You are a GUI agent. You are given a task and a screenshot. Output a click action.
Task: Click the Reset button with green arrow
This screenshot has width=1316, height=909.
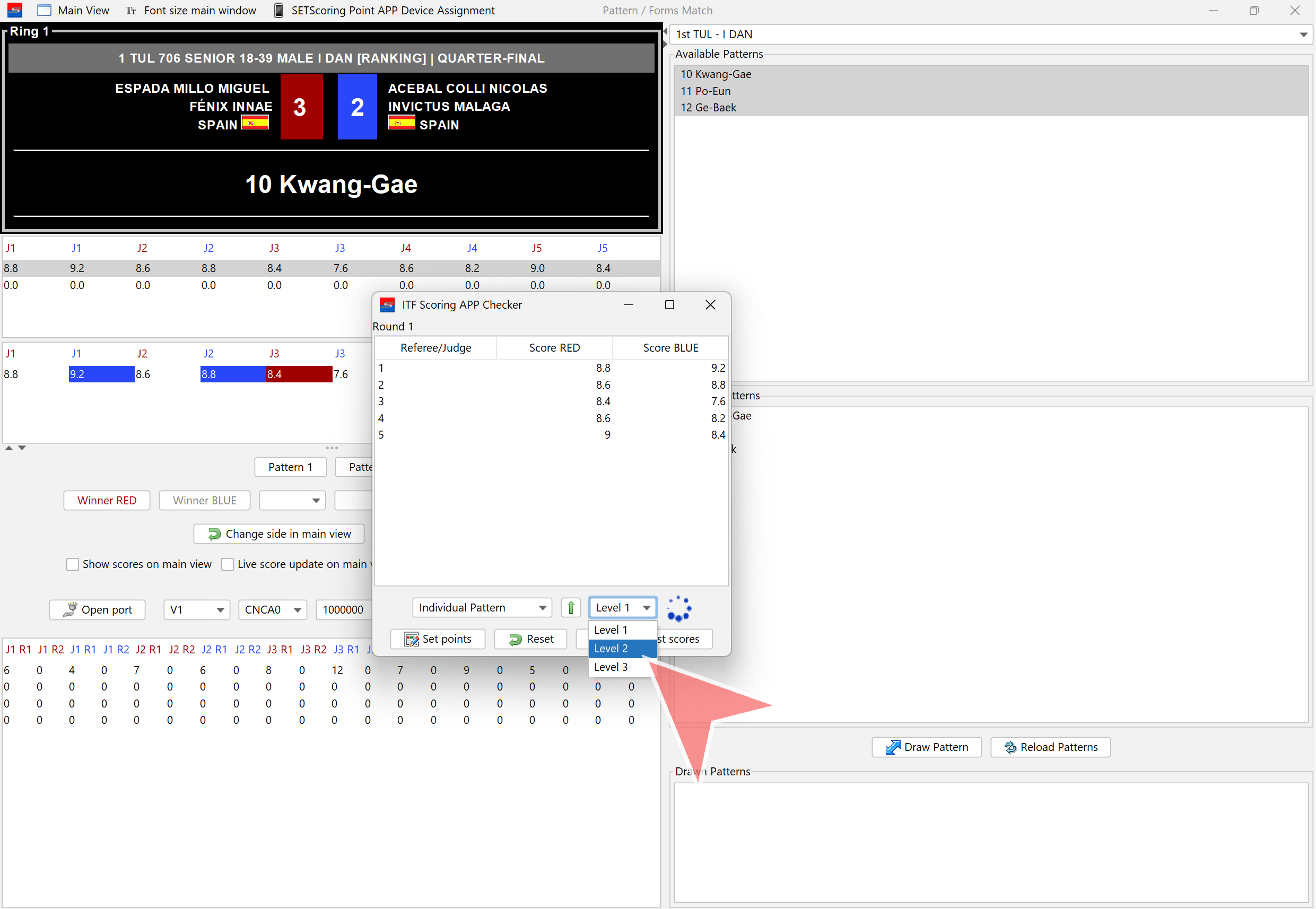click(530, 639)
